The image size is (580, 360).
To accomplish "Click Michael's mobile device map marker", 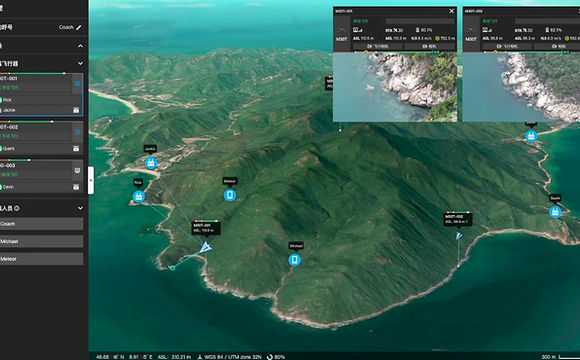I will pos(295,260).
